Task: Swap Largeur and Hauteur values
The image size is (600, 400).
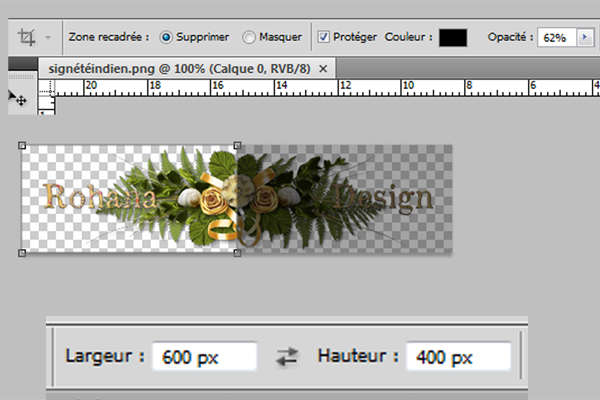Action: 287,356
